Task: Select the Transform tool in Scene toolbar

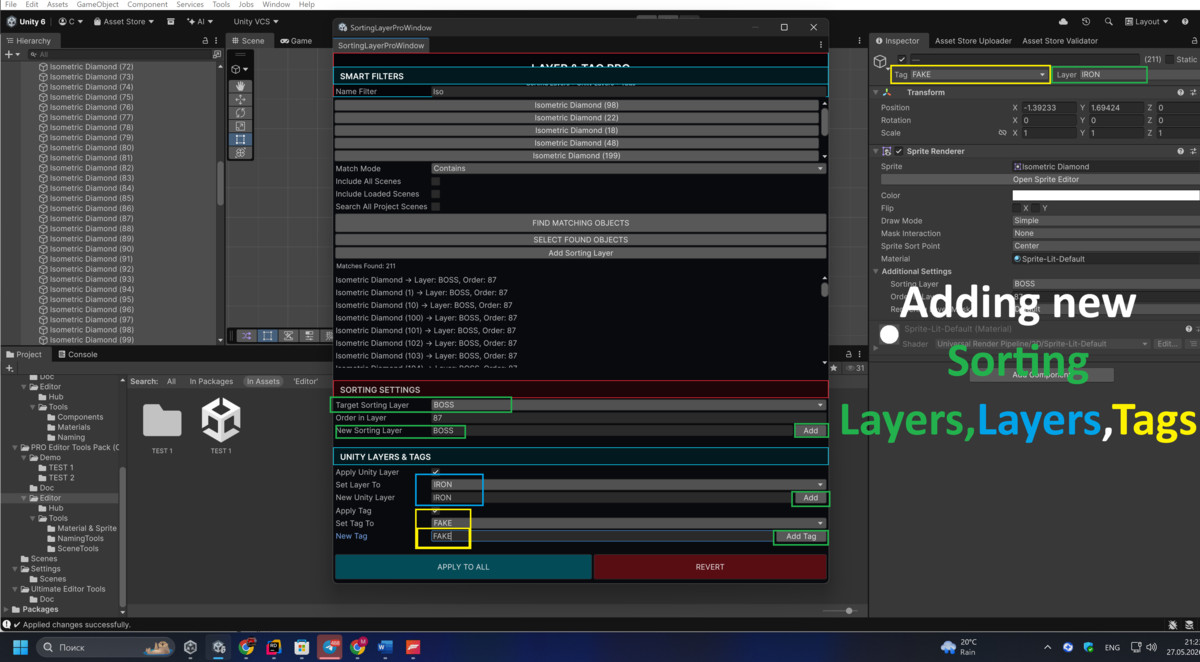Action: tap(240, 153)
